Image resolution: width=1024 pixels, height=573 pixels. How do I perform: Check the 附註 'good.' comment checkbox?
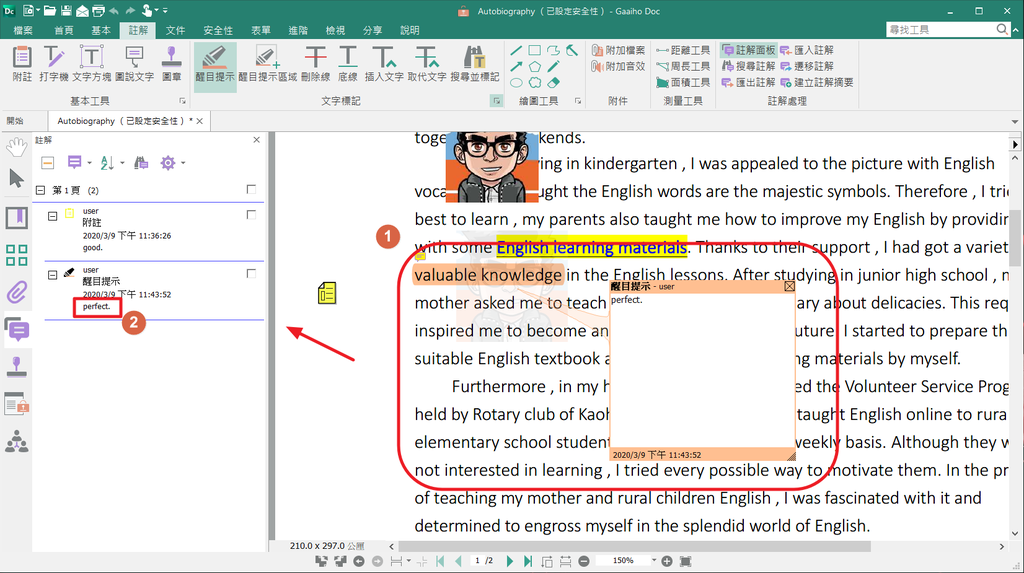(x=251, y=215)
